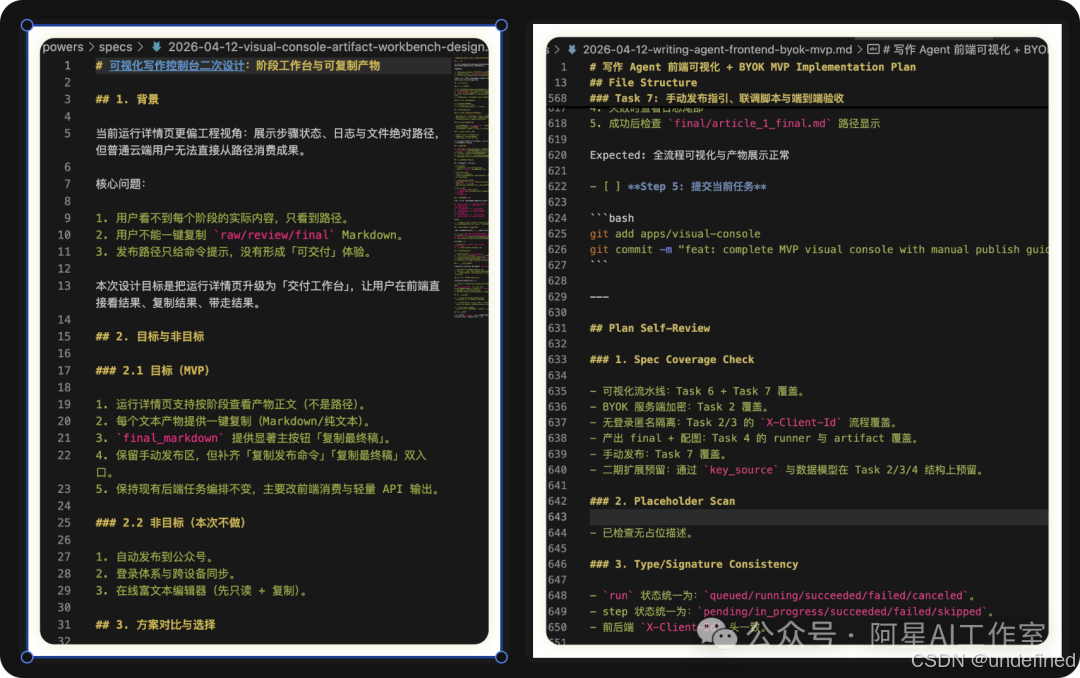Click the symbol icon before '# 写作 Agent' breadcrumb
This screenshot has height=678, width=1080.
pos(873,50)
